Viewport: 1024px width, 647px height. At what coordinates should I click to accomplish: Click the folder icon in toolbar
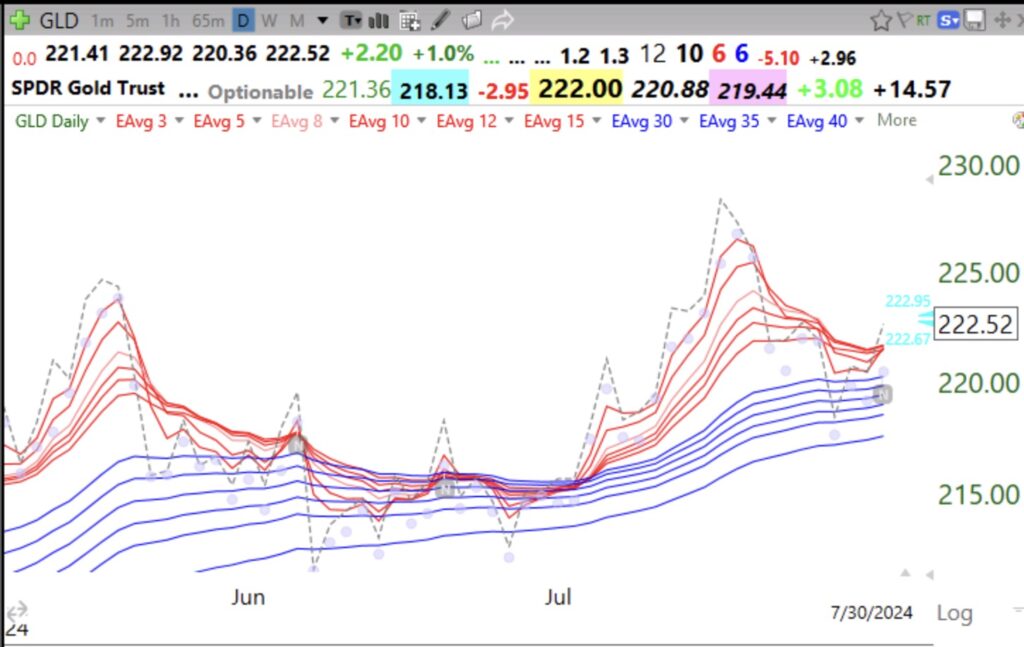[470, 20]
